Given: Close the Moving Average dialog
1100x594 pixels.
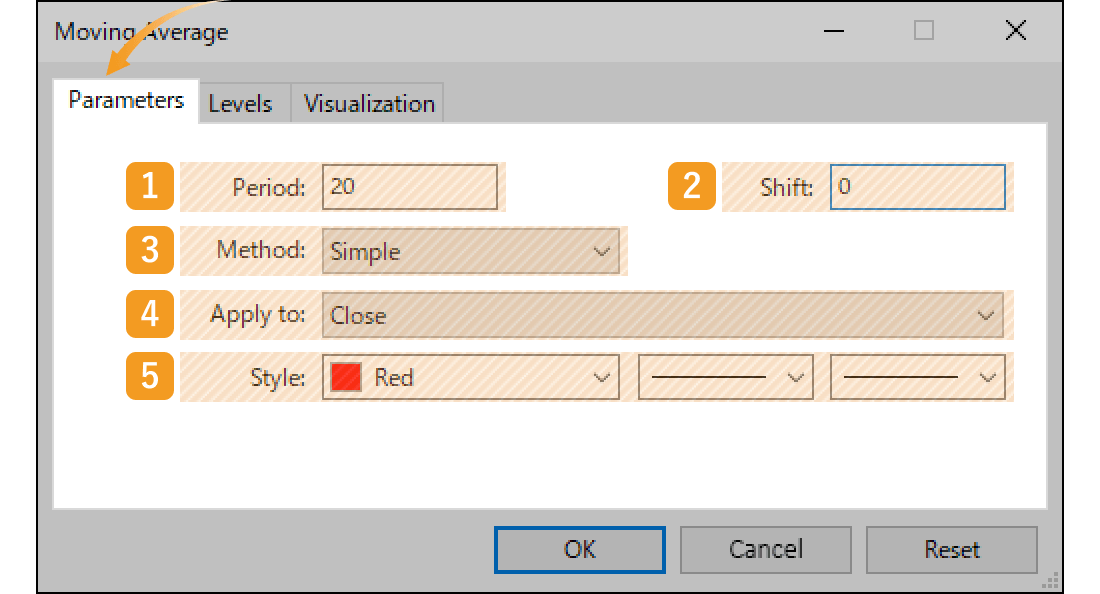Looking at the screenshot, I should (x=1015, y=31).
